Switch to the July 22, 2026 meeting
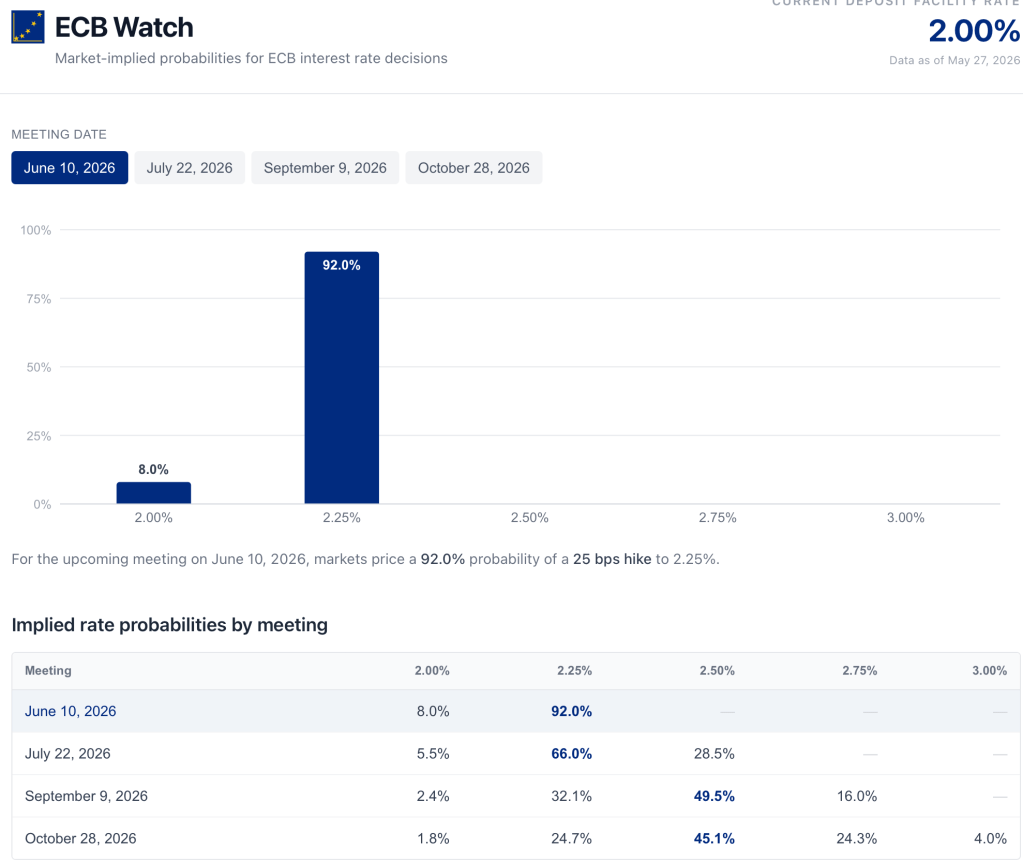 (x=190, y=168)
